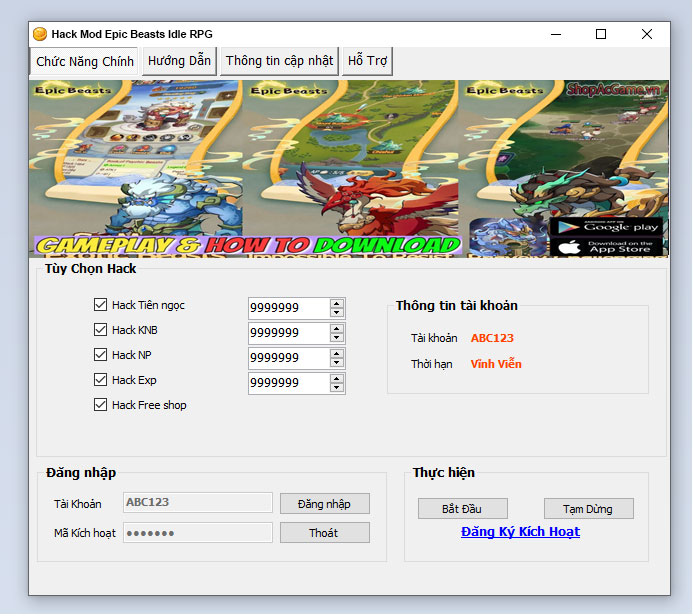Increase Hack Exp value with up arrow
This screenshot has width=693, height=616.
(x=337, y=379)
